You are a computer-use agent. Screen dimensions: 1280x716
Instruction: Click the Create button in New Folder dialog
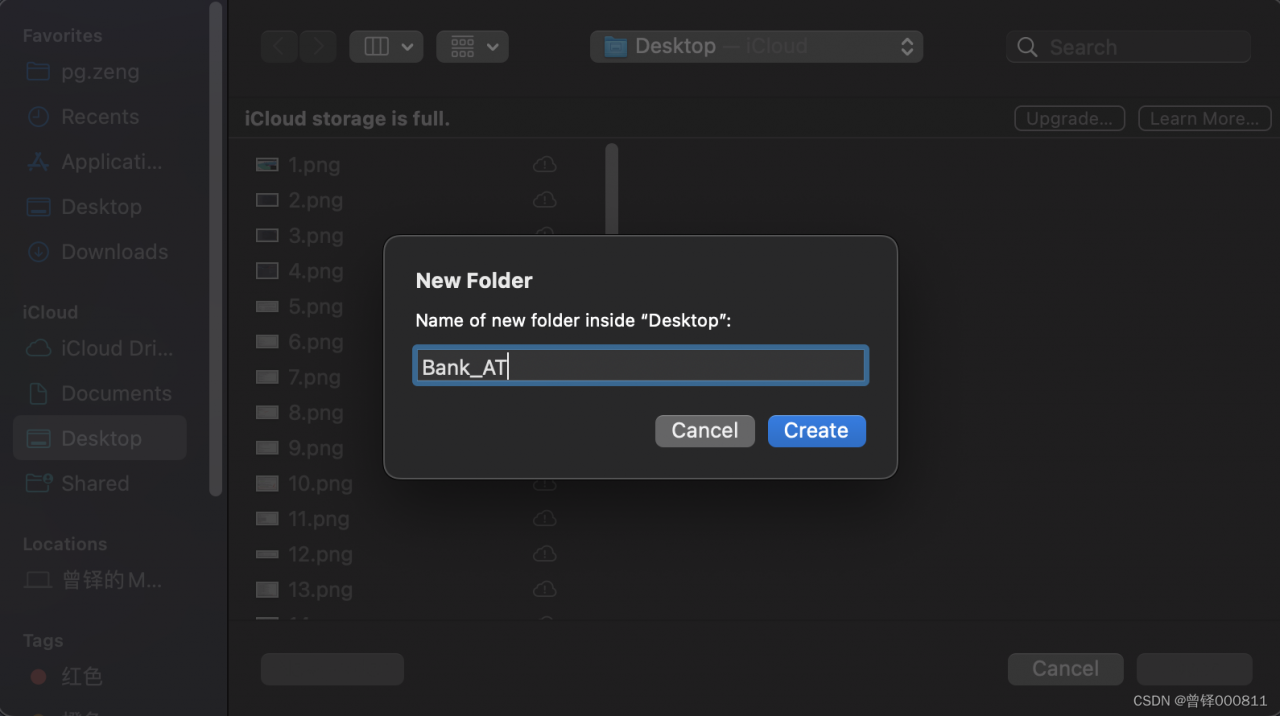coord(816,431)
